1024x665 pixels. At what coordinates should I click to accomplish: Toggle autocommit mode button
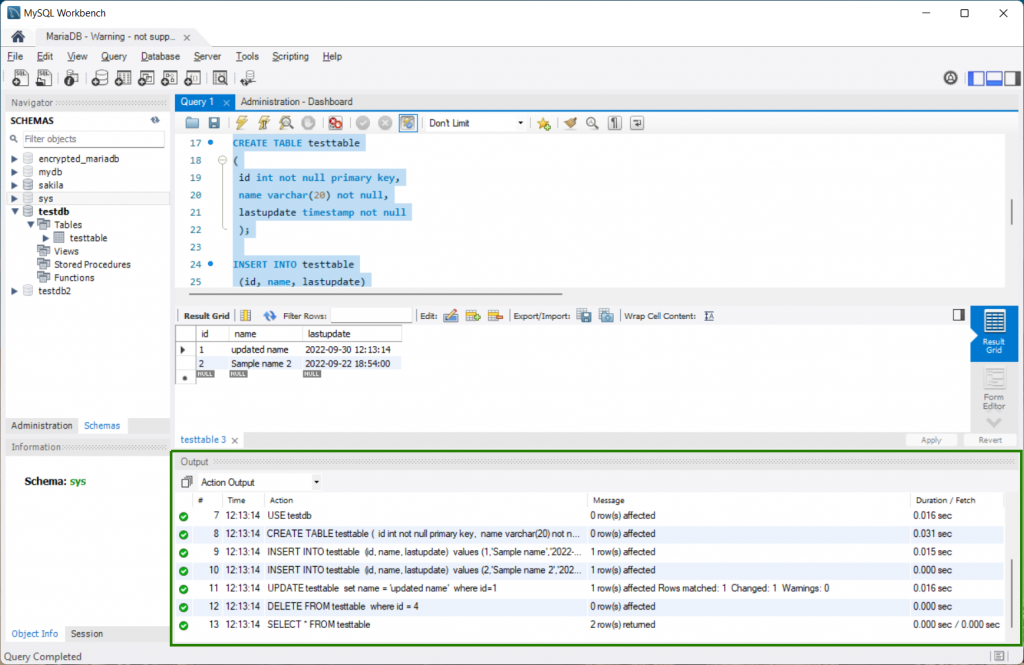tap(408, 123)
